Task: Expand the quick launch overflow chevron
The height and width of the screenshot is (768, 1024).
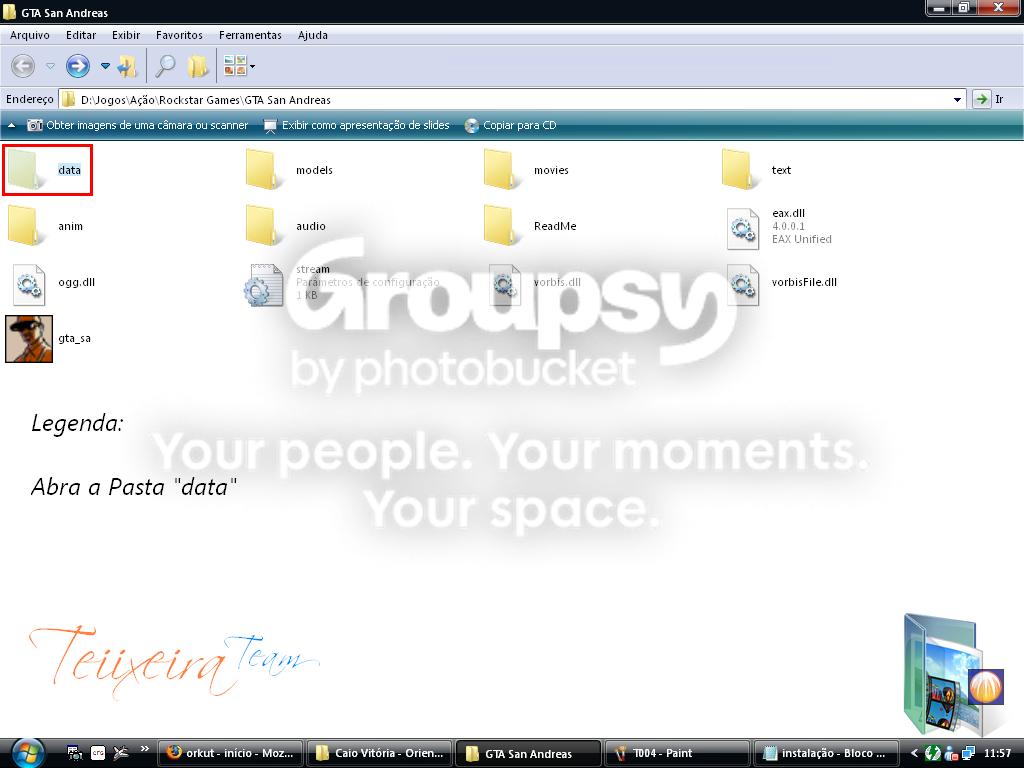Action: pos(145,749)
